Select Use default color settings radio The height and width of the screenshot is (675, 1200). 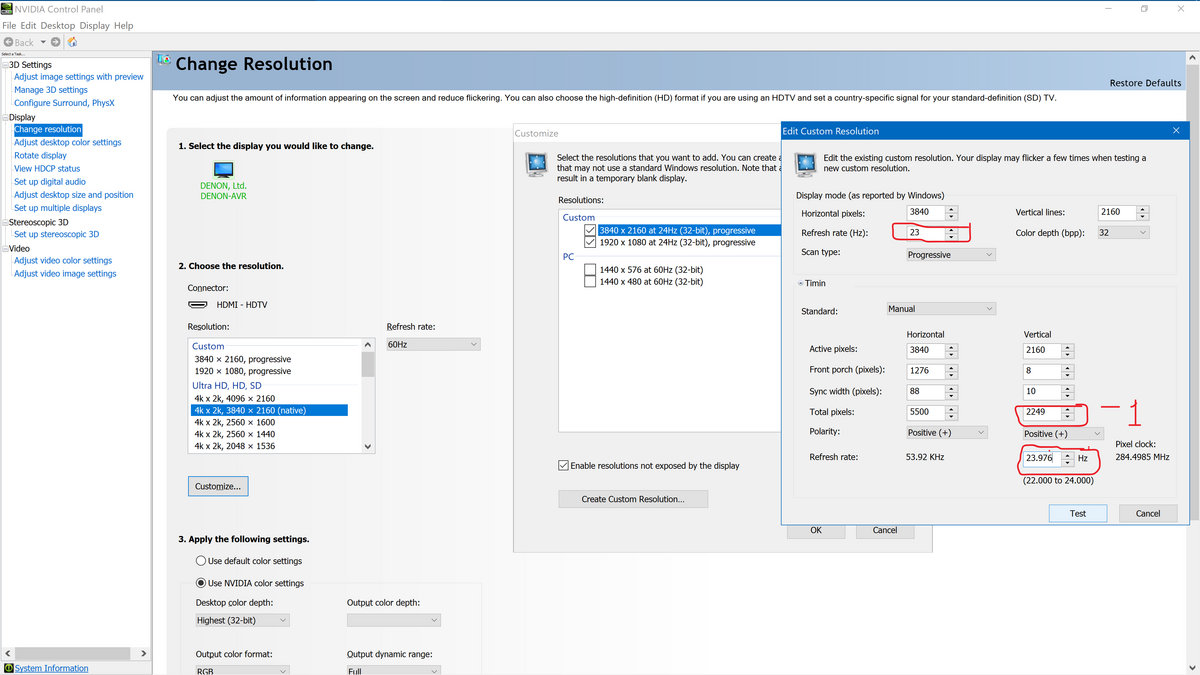[x=201, y=561]
